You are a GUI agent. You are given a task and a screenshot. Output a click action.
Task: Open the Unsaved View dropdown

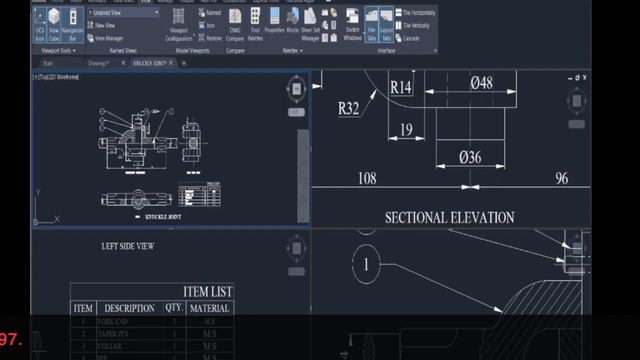tap(123, 13)
